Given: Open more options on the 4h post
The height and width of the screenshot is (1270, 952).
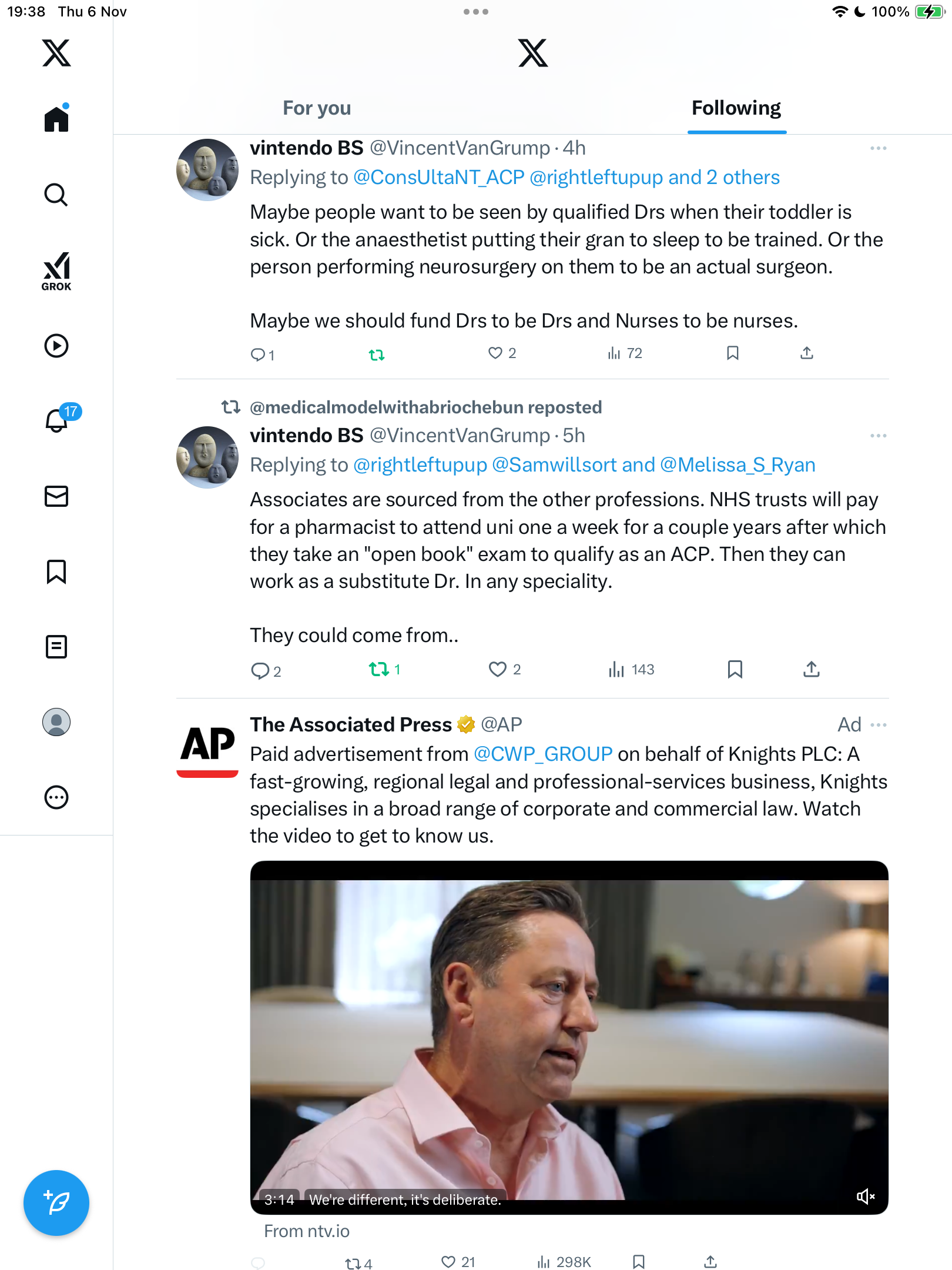Looking at the screenshot, I should tap(878, 148).
